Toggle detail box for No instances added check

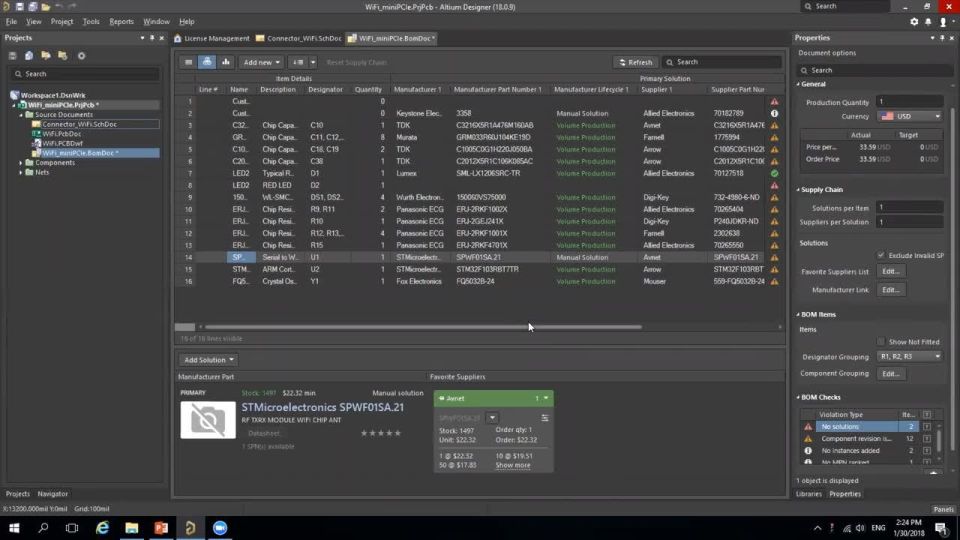pos(927,451)
